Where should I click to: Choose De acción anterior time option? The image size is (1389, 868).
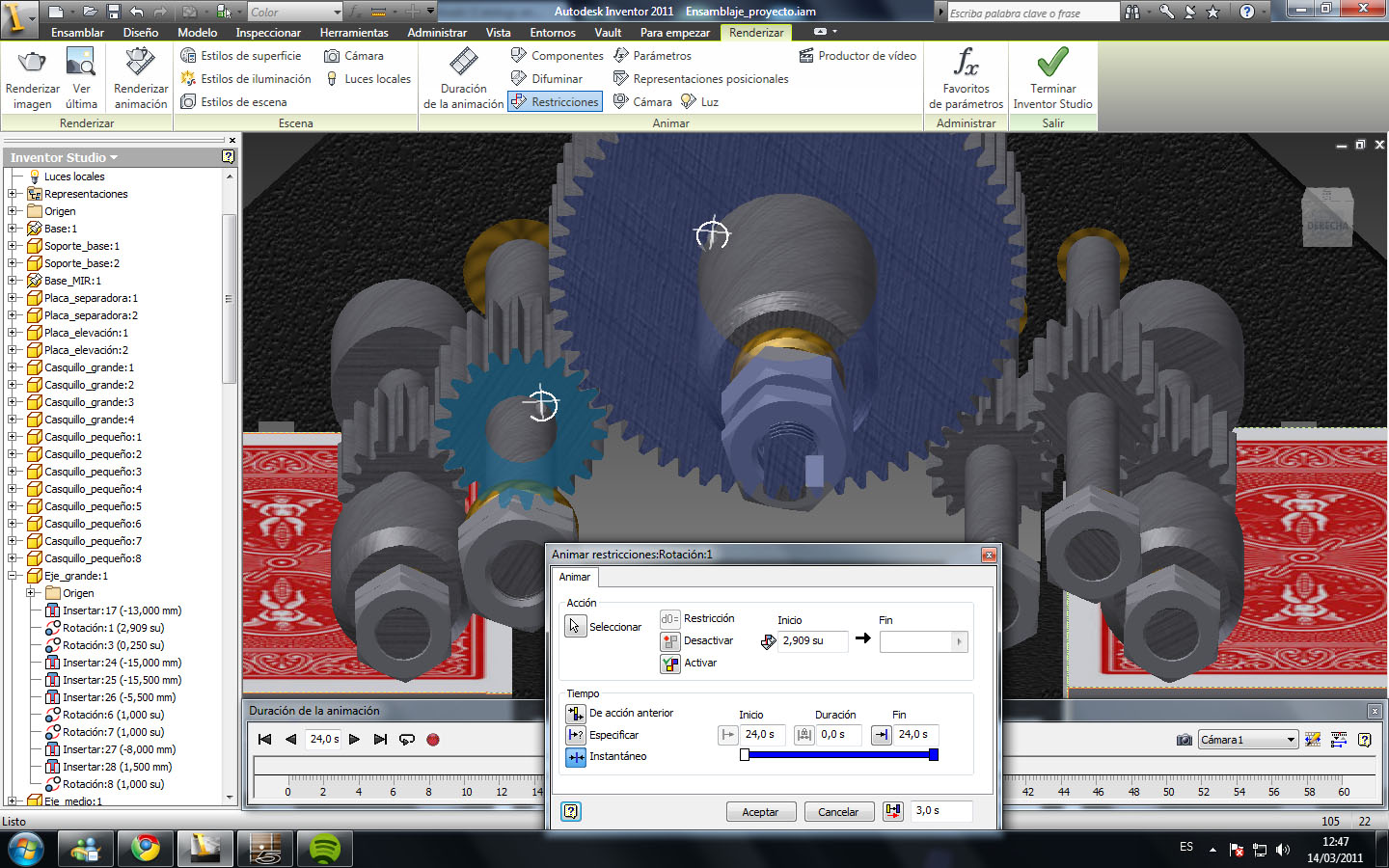coord(575,714)
